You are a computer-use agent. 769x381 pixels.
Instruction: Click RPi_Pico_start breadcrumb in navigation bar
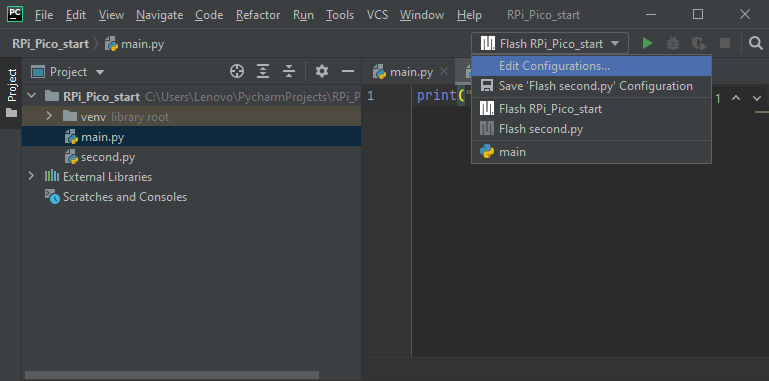[x=51, y=44]
